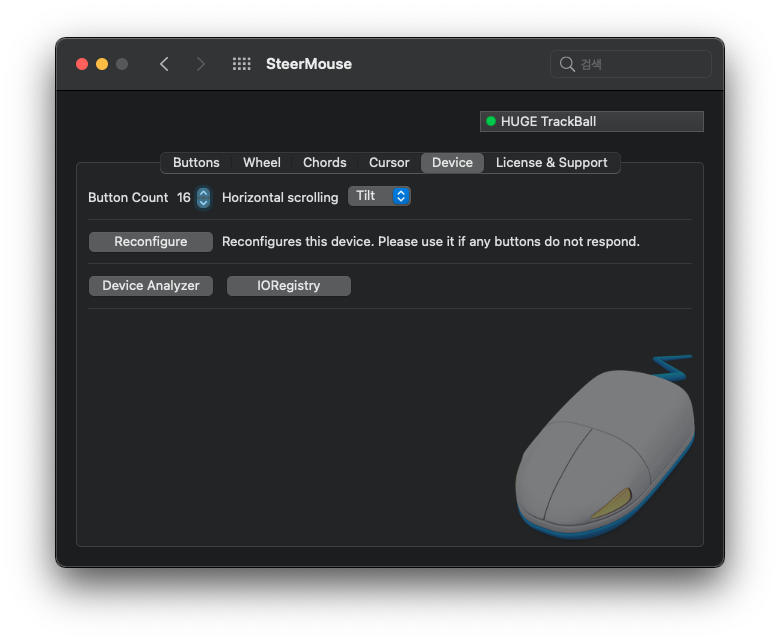The width and height of the screenshot is (780, 641).
Task: Click the SteerMouse window title
Action: [x=308, y=64]
